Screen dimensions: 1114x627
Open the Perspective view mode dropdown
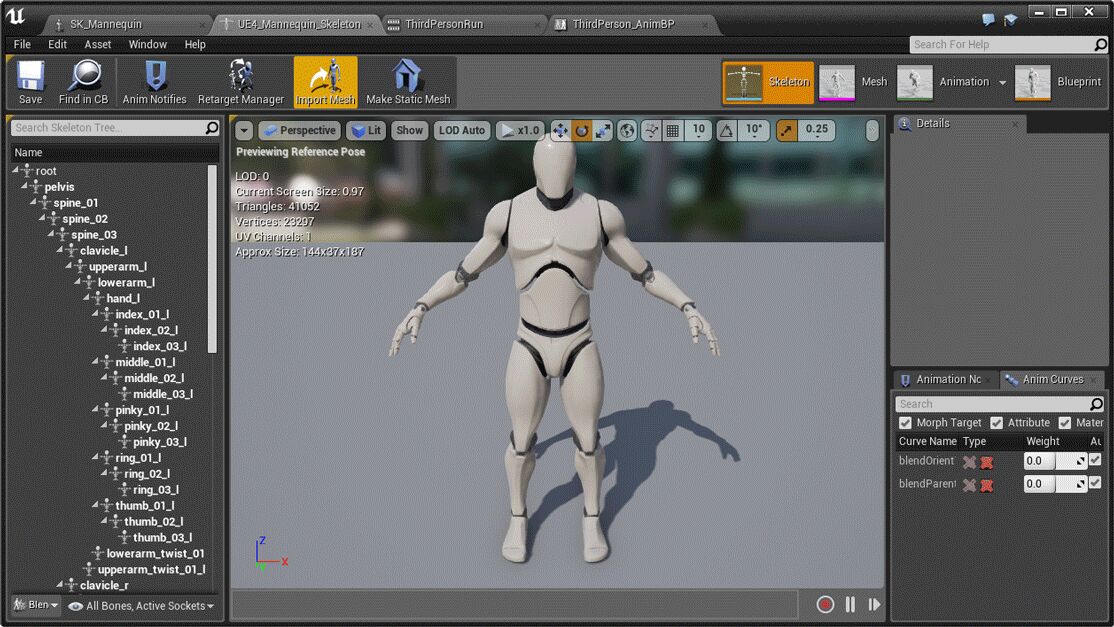[x=300, y=130]
